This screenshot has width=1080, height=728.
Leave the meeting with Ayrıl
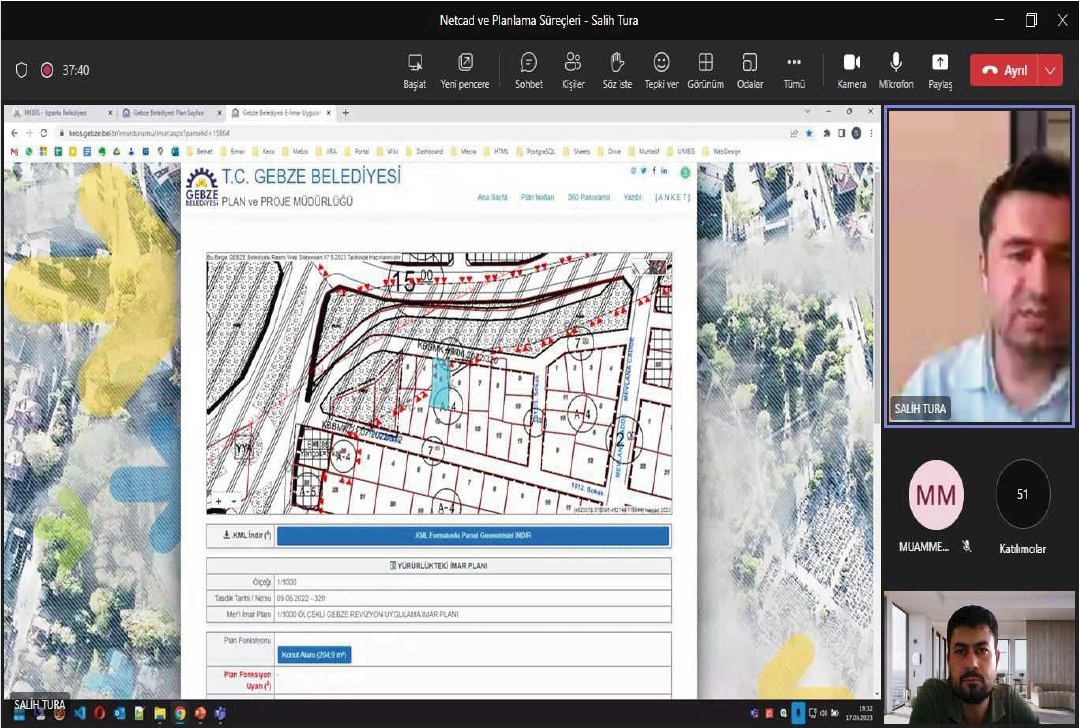click(1005, 70)
